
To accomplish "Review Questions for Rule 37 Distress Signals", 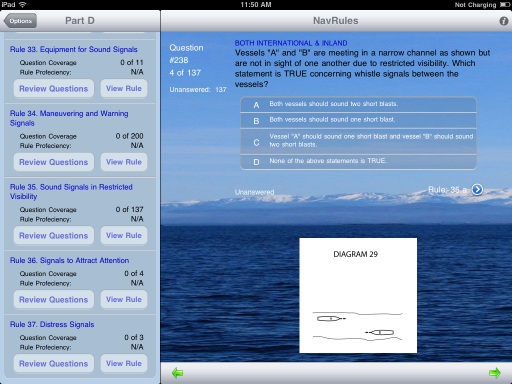I will tap(54, 363).
